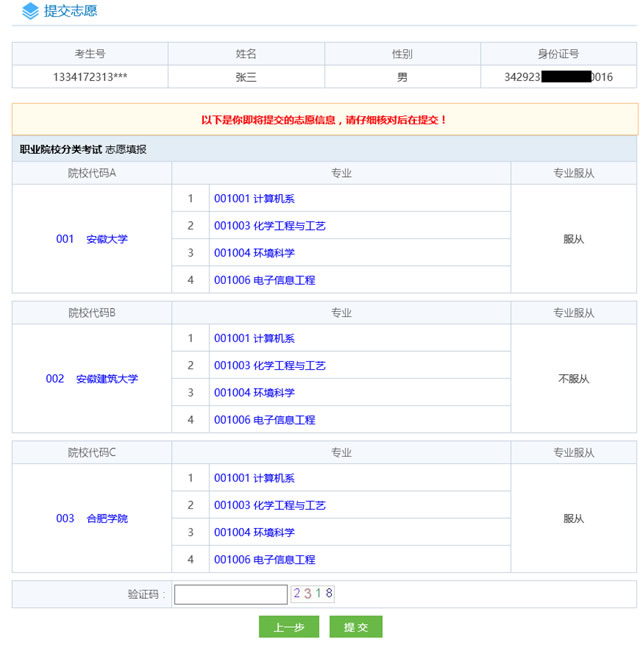Select 001003 化学工程与工艺 under 安徽建筑大学

coord(269,366)
